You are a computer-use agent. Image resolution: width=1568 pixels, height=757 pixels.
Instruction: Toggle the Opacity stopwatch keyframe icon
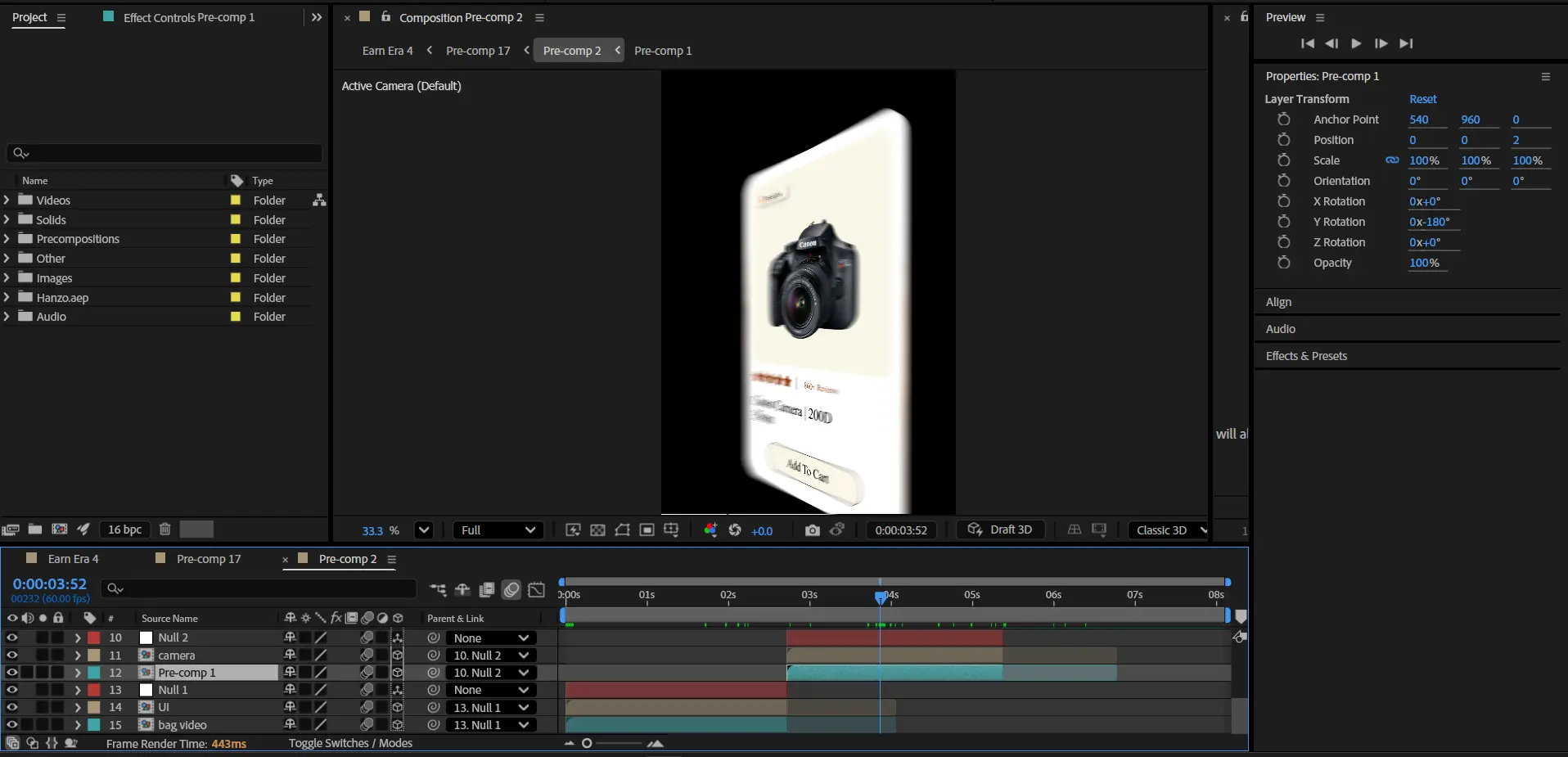coord(1283,263)
